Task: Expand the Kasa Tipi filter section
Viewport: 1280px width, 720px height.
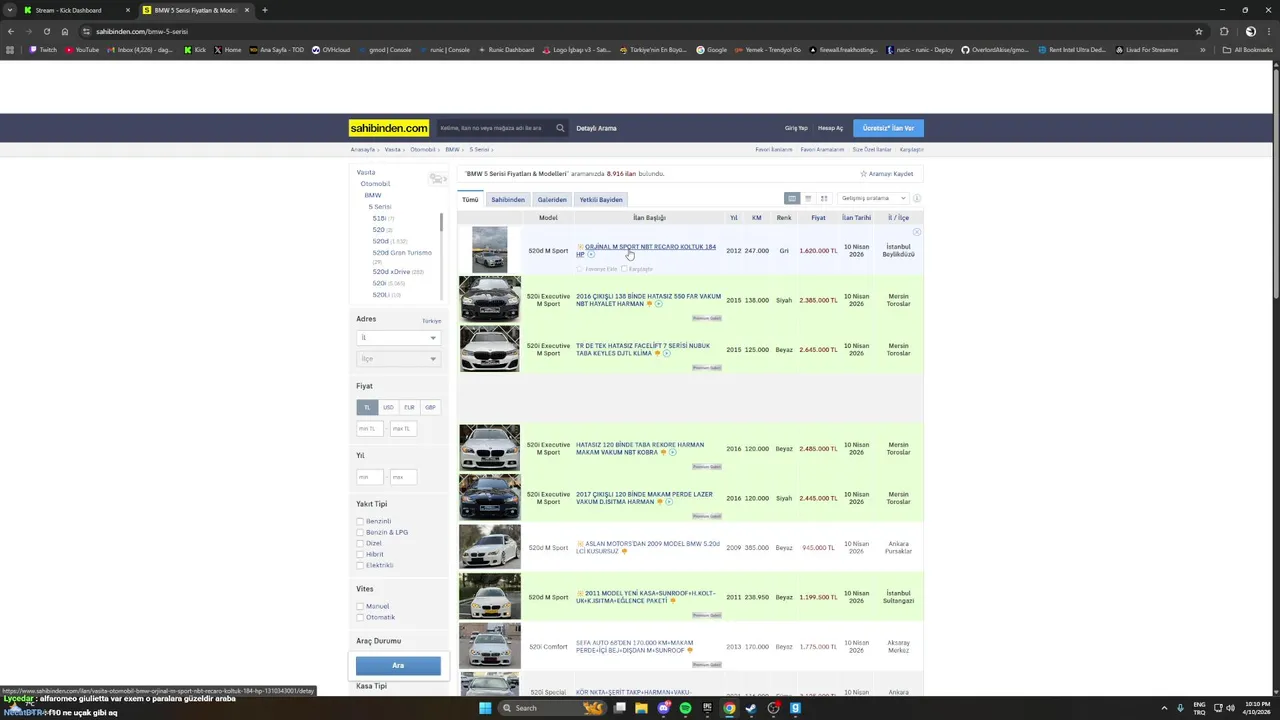Action: 371,686
